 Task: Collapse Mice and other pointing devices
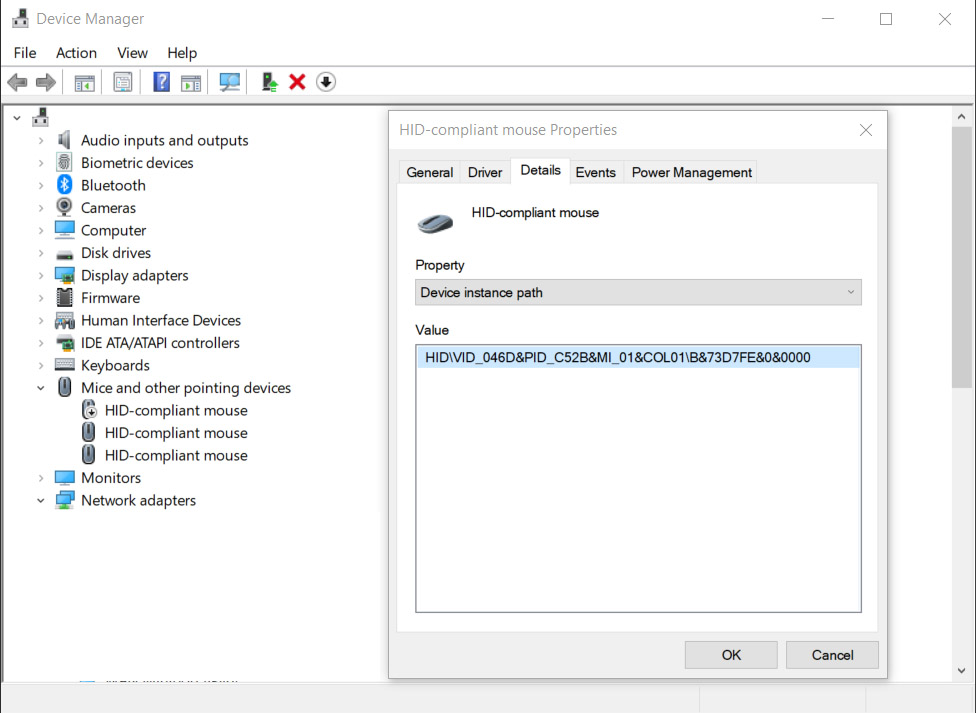(x=41, y=388)
